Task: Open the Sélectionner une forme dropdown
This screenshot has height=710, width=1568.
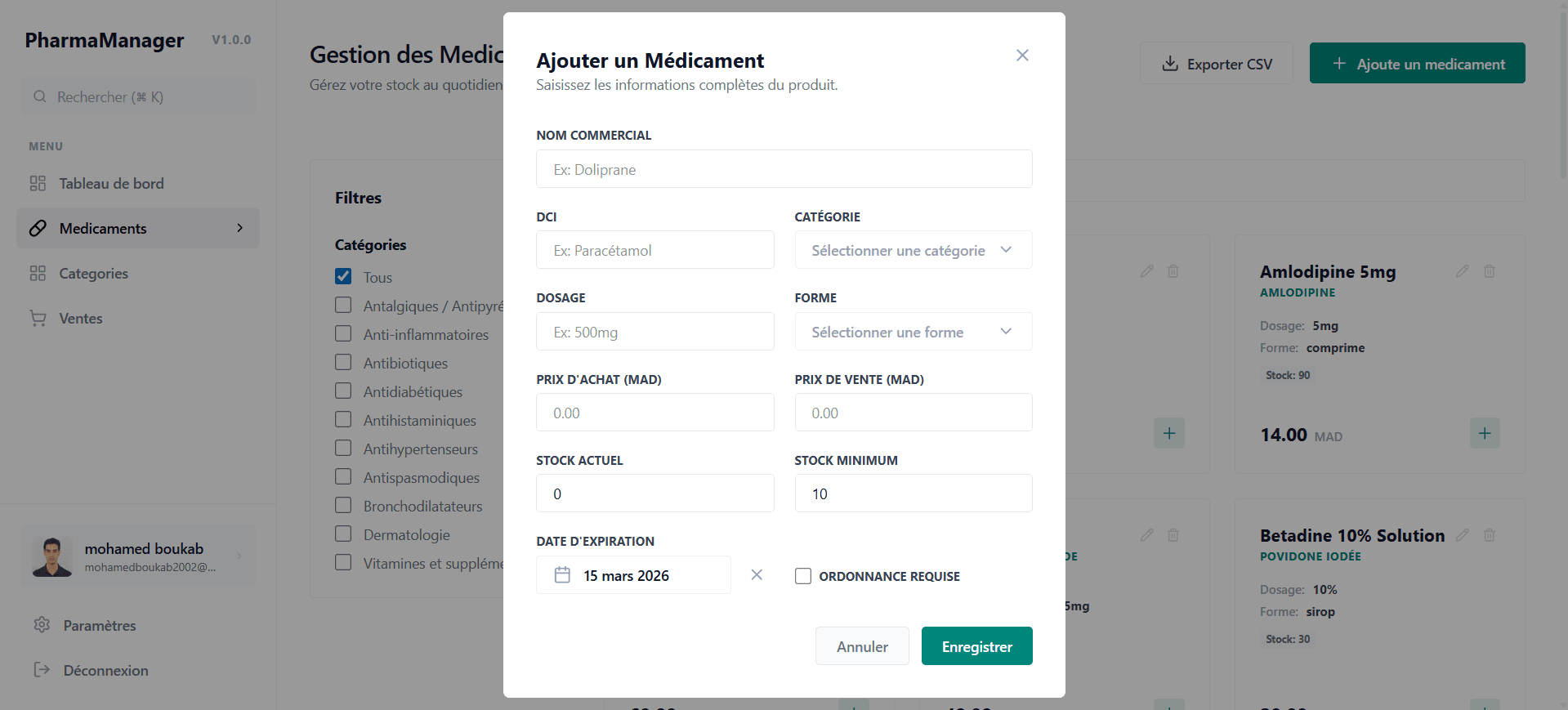Action: coord(914,332)
